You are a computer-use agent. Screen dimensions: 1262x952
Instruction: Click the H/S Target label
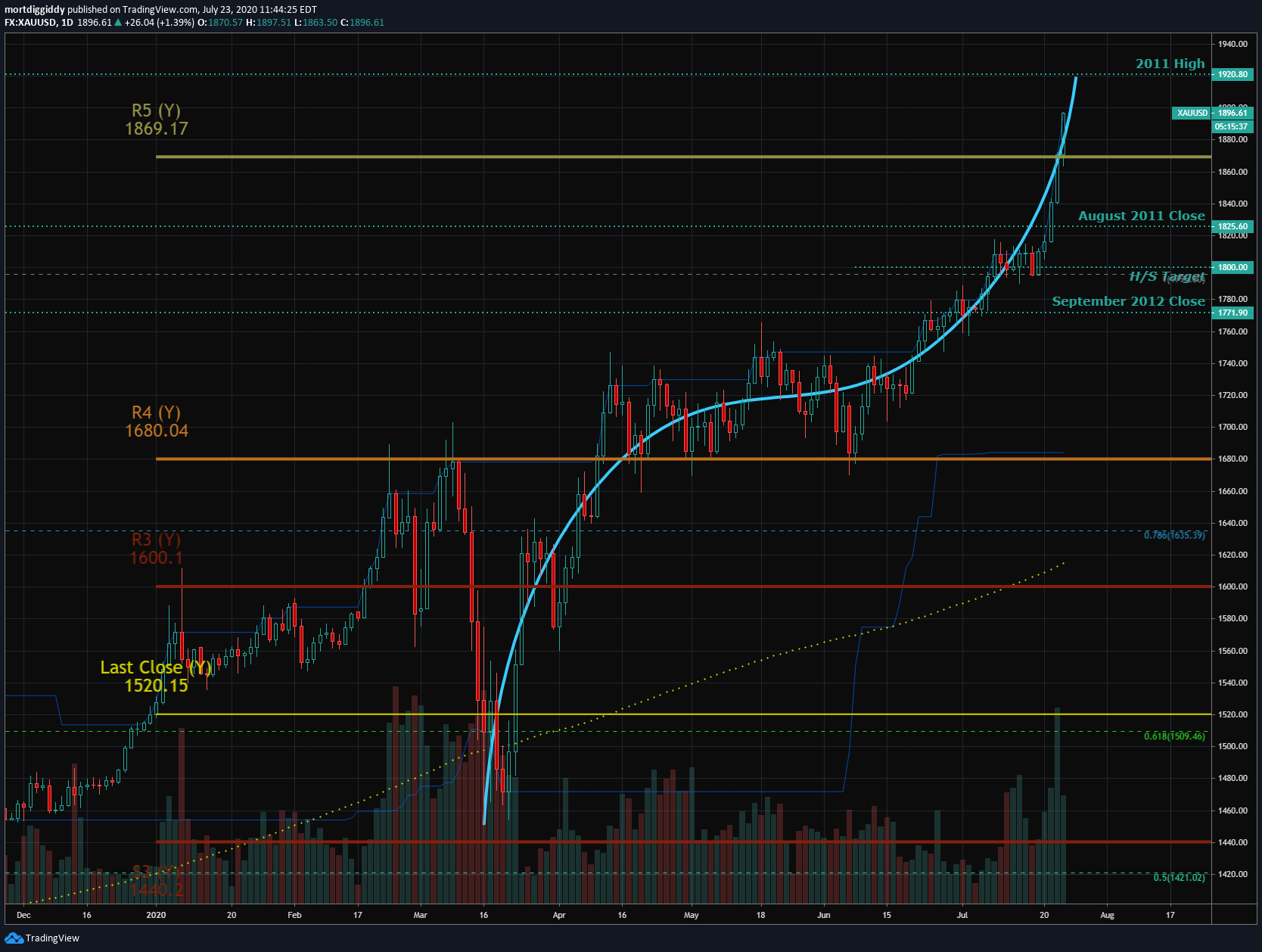point(1167,277)
